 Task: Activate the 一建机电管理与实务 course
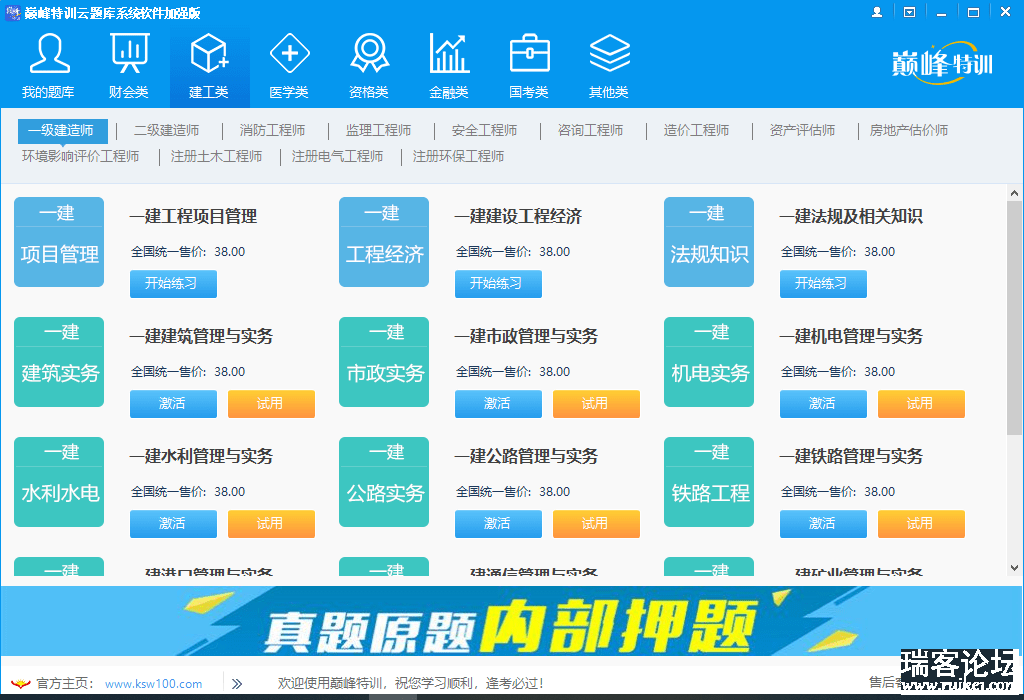(823, 404)
